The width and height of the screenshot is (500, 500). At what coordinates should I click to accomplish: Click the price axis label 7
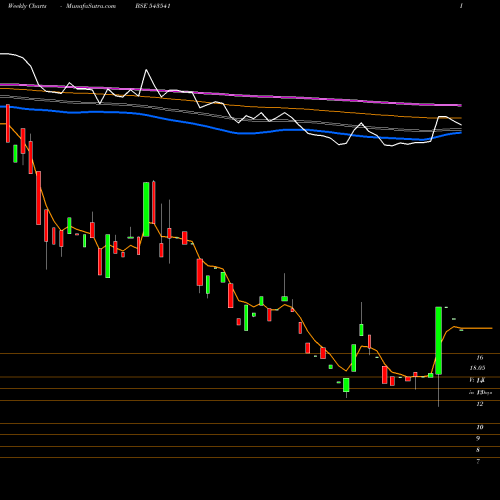pyautogui.click(x=478, y=462)
